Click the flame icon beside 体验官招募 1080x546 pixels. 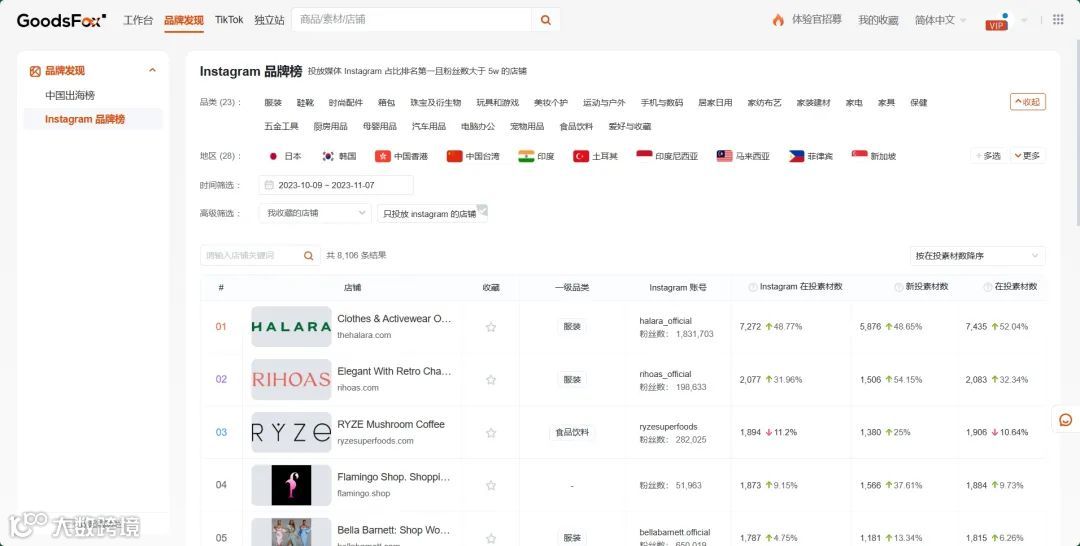click(778, 20)
